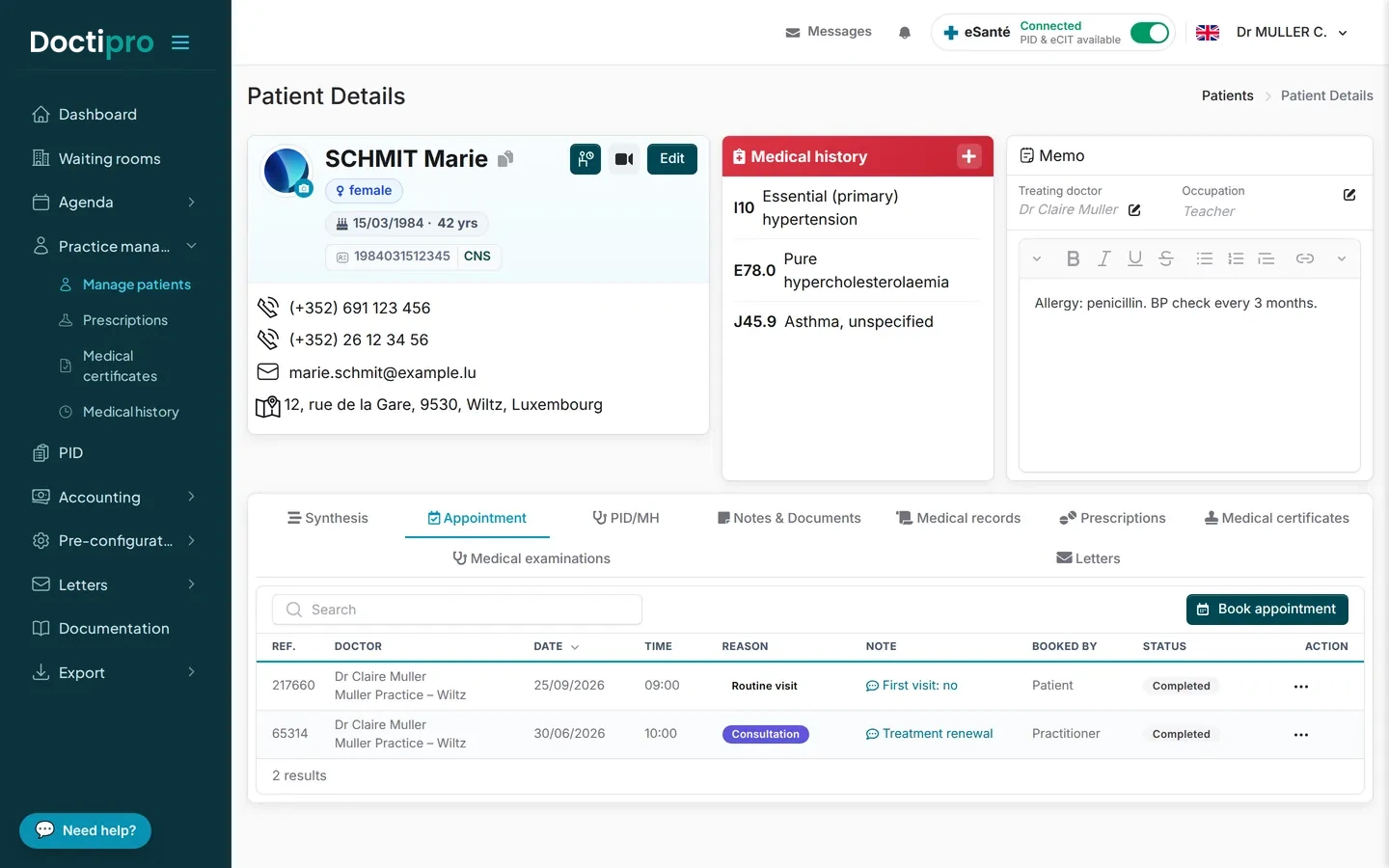Insert bulleted list in memo editor
Image resolution: width=1389 pixels, height=868 pixels.
pyautogui.click(x=1205, y=258)
